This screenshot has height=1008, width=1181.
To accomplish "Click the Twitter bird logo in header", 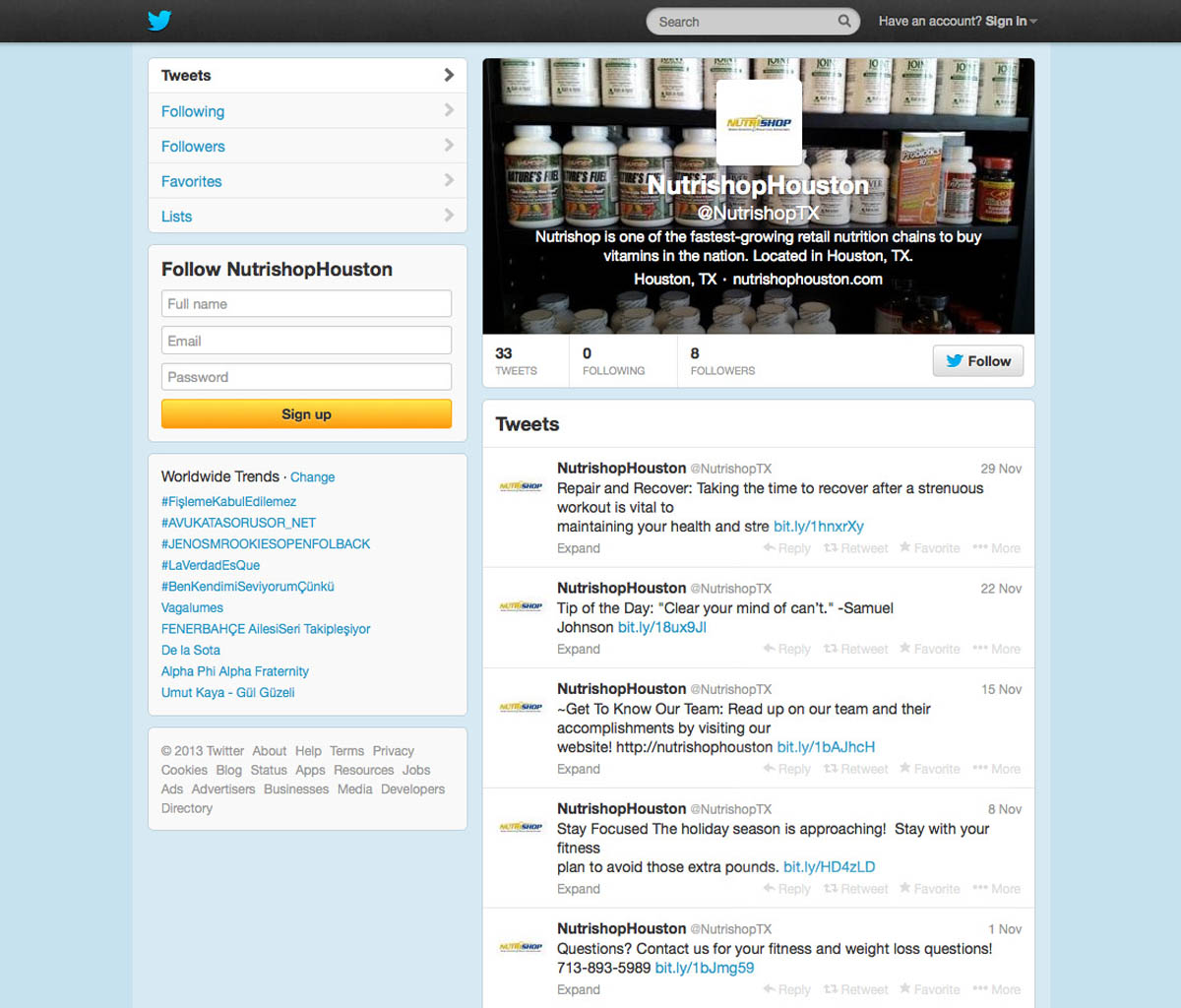I will 159,21.
